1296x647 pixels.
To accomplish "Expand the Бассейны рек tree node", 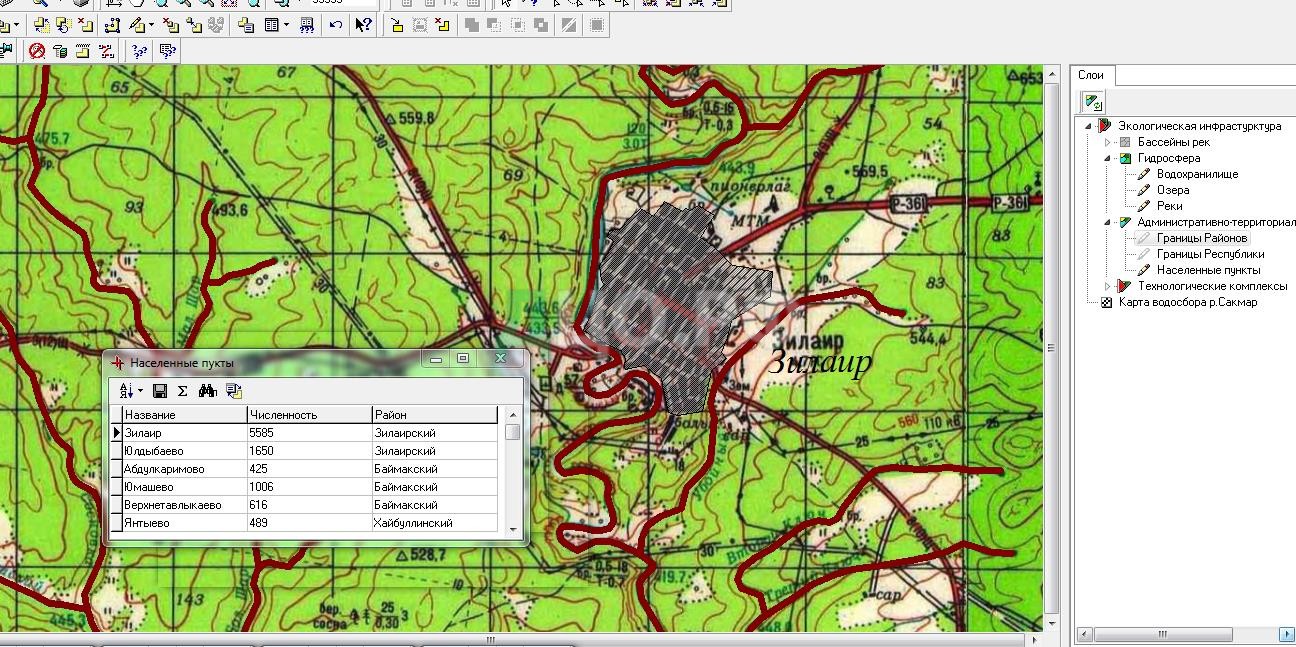I will click(x=1107, y=142).
